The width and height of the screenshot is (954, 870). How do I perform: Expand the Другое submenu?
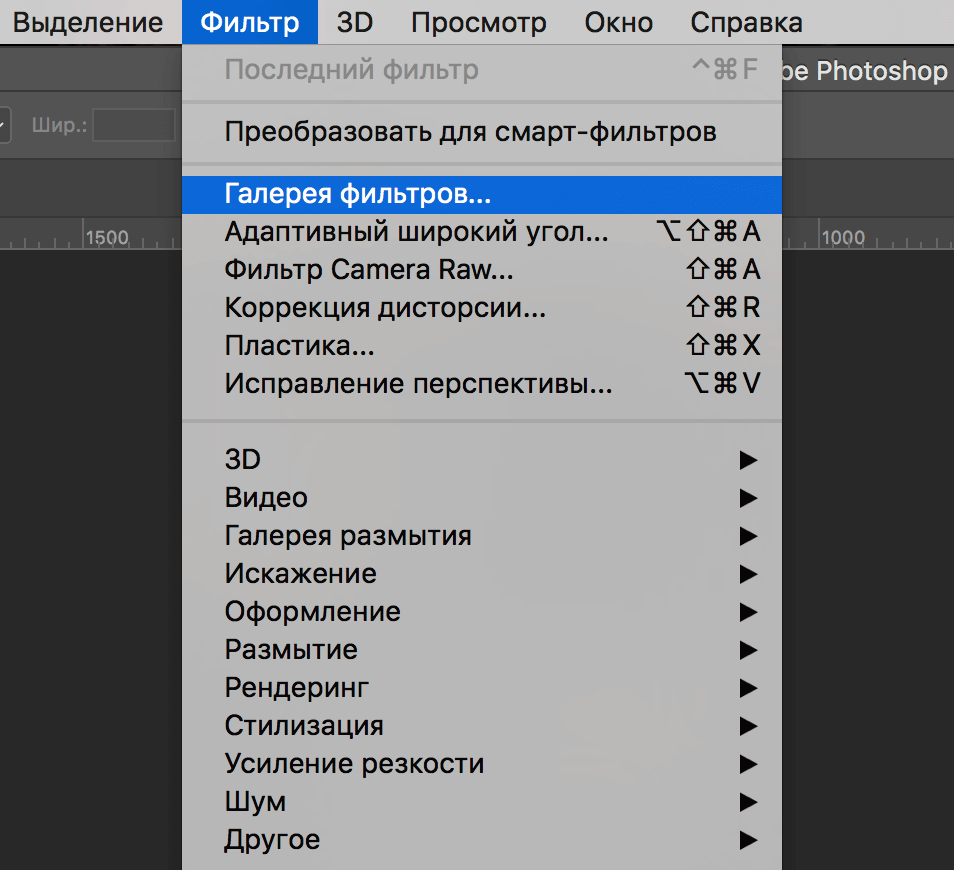pos(270,839)
